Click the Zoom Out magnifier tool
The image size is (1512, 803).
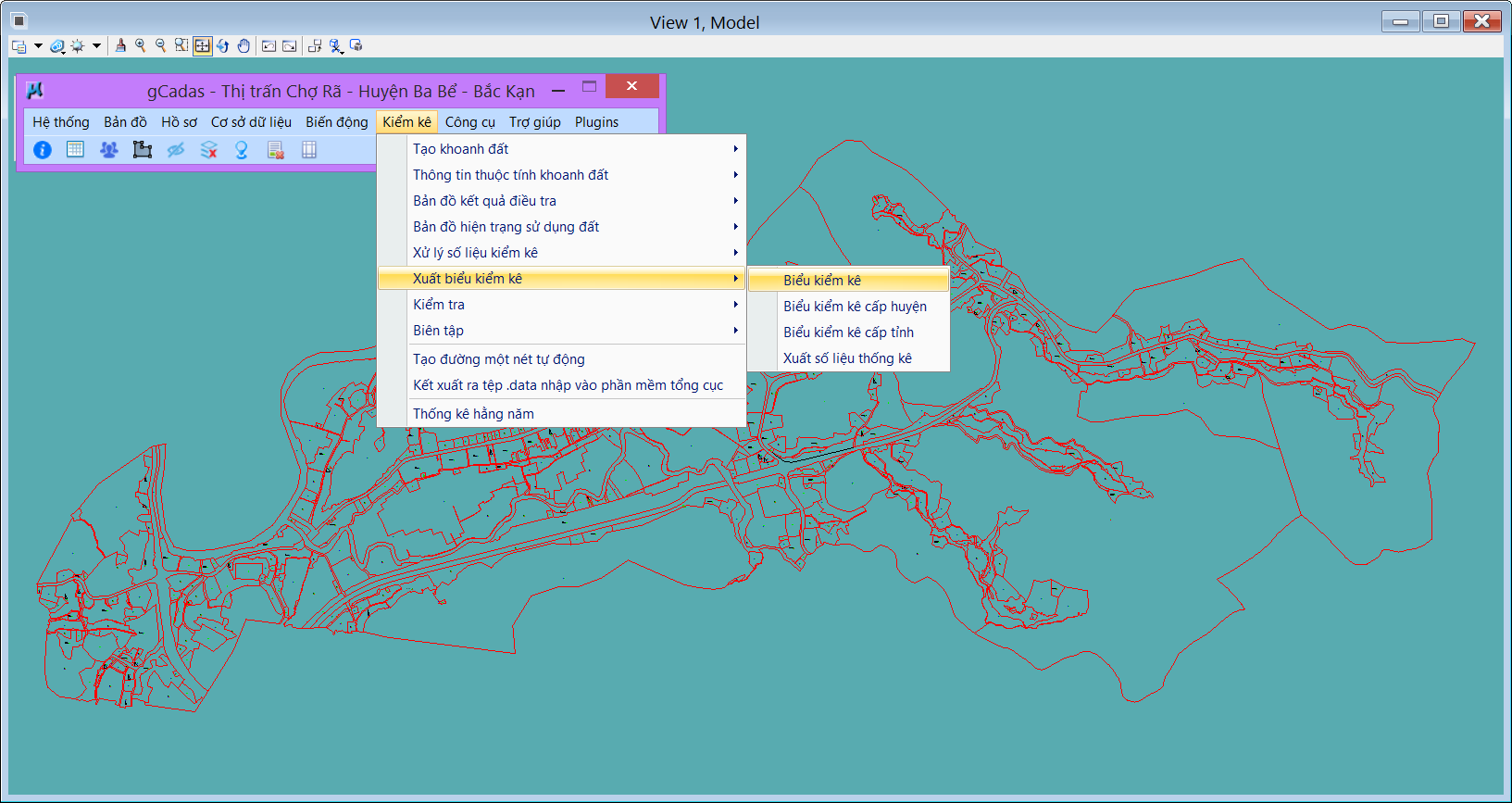coord(161,45)
